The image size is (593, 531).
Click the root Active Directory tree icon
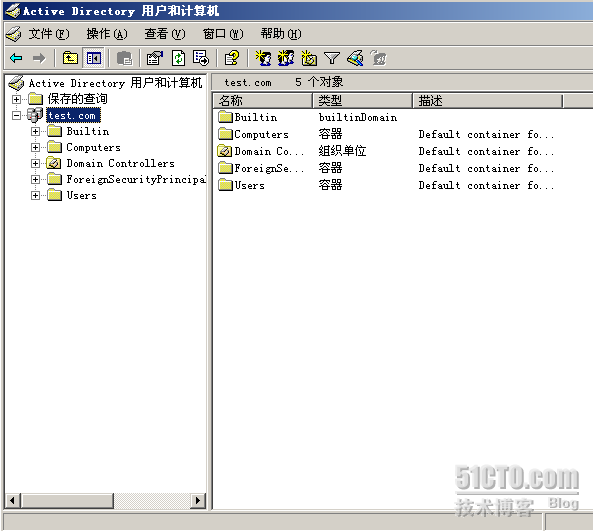click(x=16, y=83)
